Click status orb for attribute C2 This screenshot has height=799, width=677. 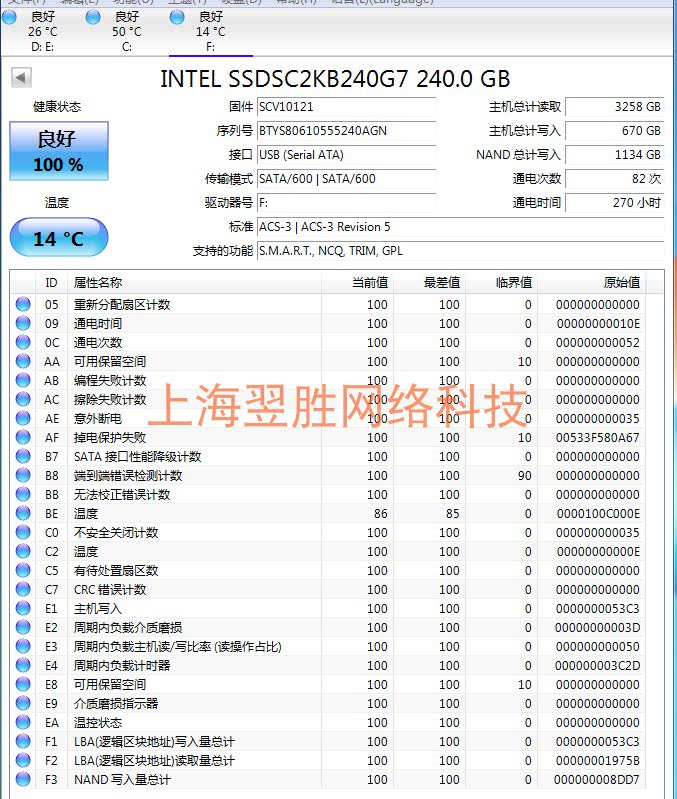tap(23, 551)
